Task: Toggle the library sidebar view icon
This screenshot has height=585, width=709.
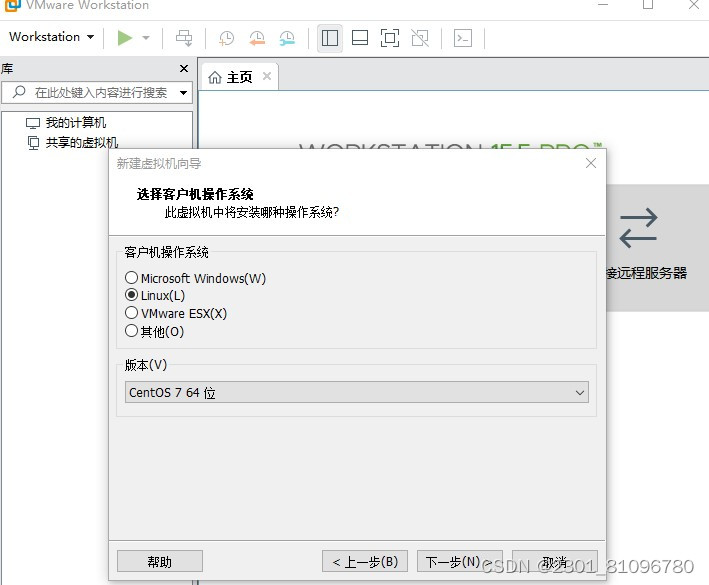Action: (330, 38)
